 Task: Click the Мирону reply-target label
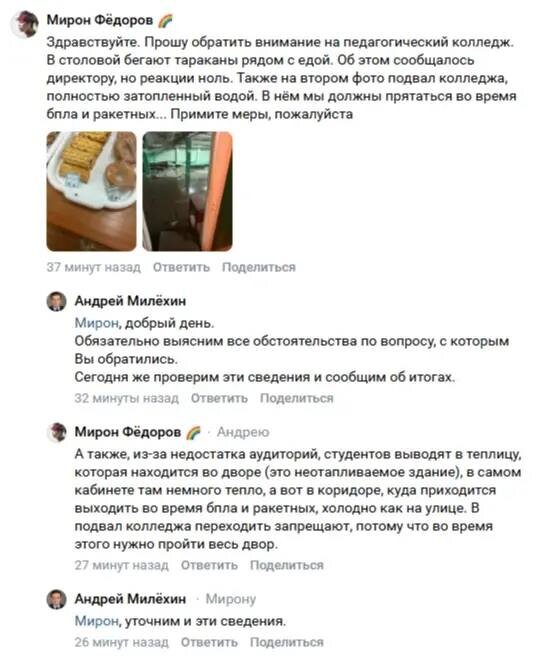pyautogui.click(x=231, y=599)
